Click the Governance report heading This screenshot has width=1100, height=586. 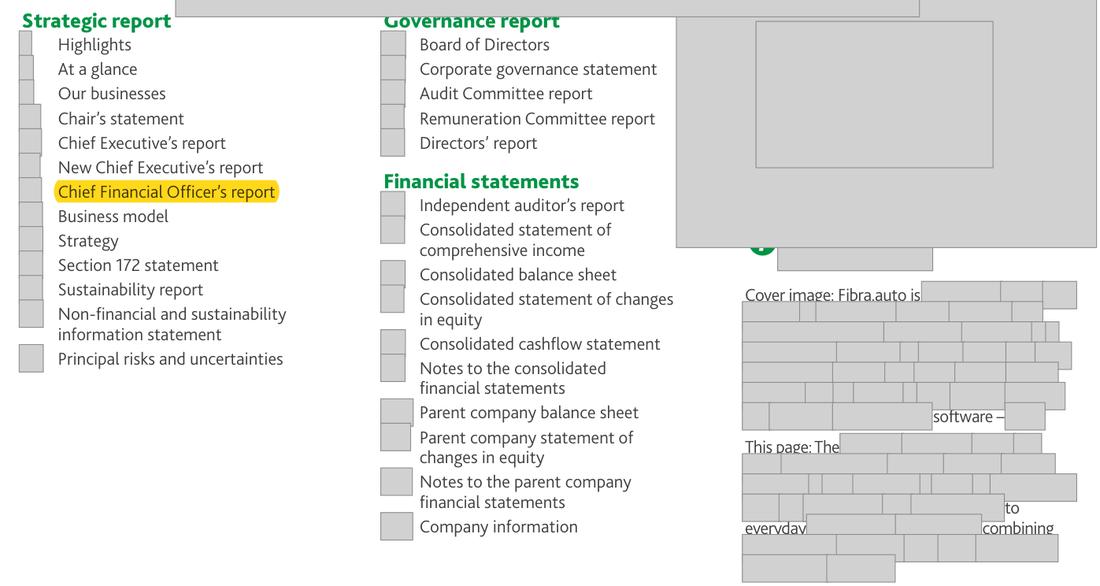tap(471, 22)
